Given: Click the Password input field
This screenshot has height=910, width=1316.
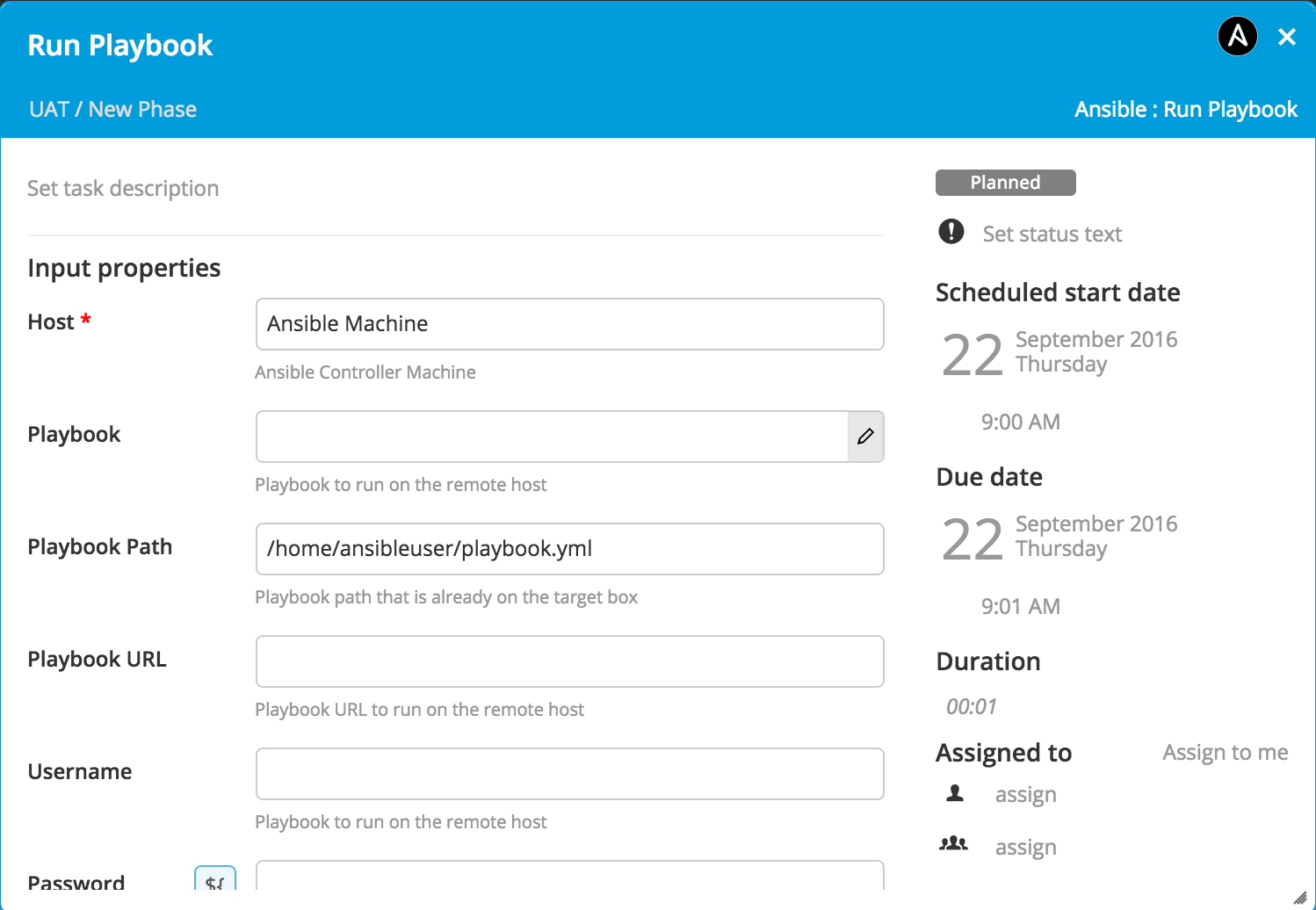Looking at the screenshot, I should coord(570,876).
